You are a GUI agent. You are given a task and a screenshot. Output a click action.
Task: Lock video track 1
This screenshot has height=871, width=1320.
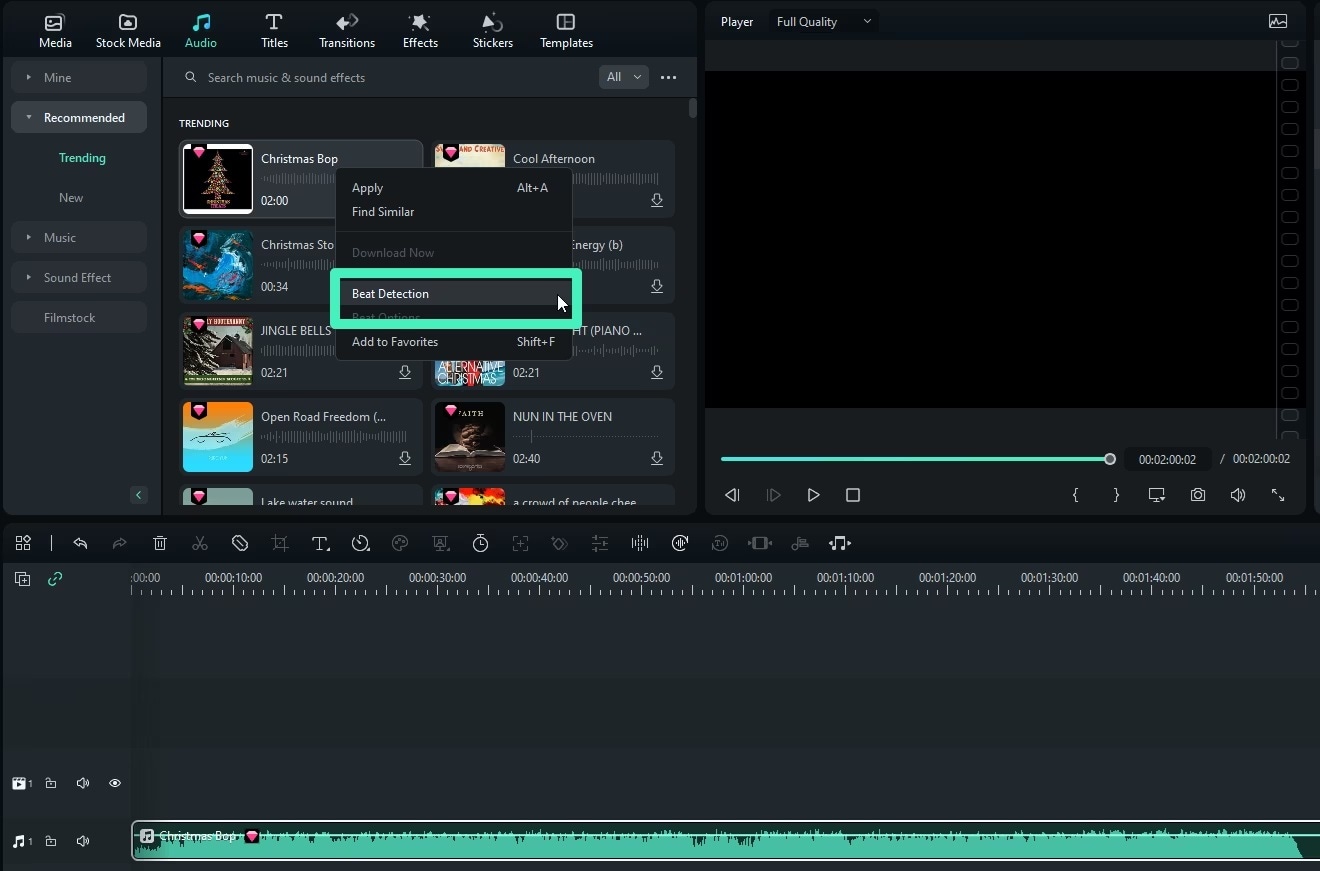[x=51, y=783]
